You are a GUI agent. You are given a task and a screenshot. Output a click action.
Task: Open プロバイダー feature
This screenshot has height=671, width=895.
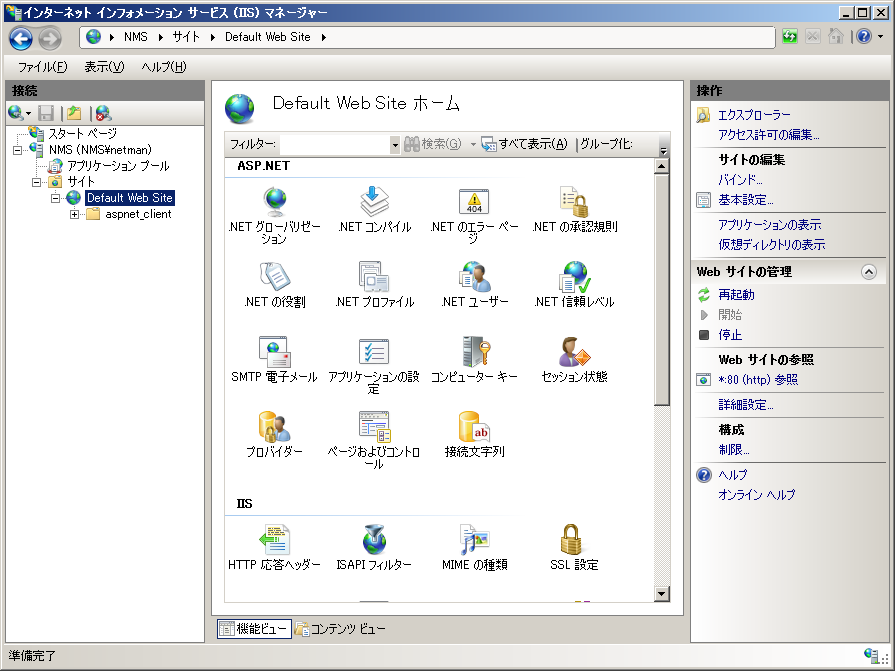tap(275, 434)
